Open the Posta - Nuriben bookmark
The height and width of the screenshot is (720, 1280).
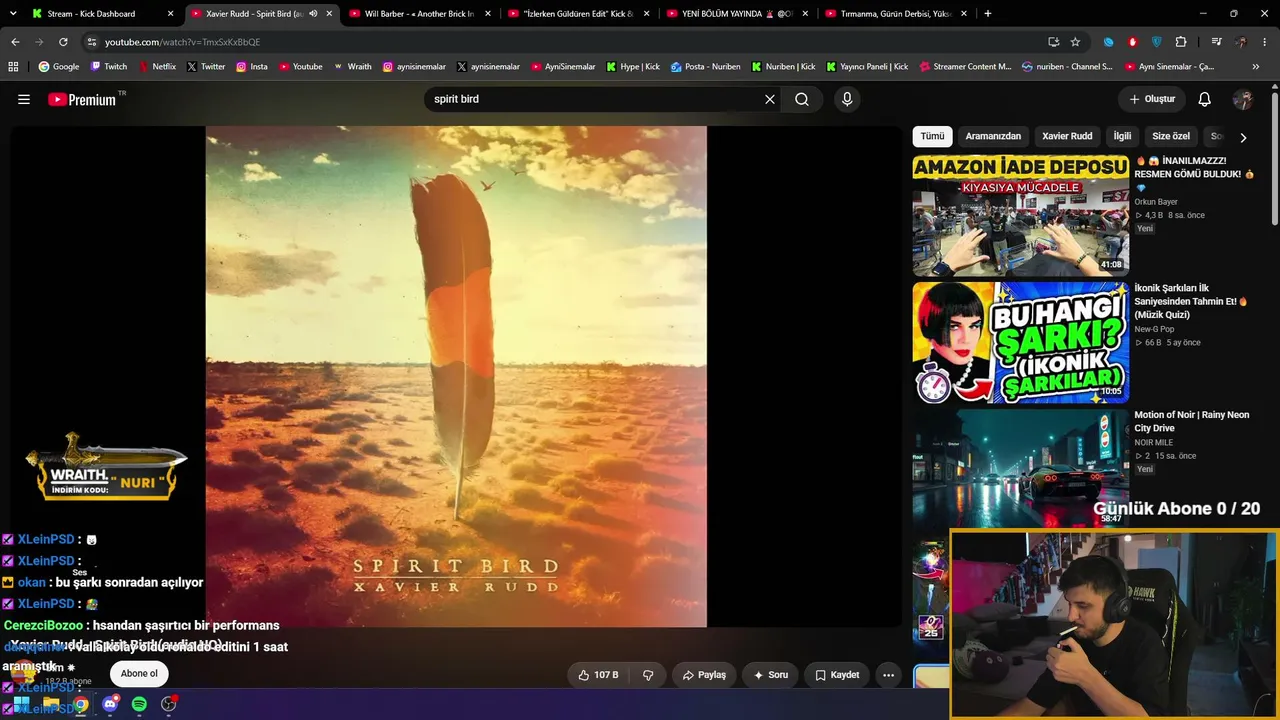click(x=706, y=67)
